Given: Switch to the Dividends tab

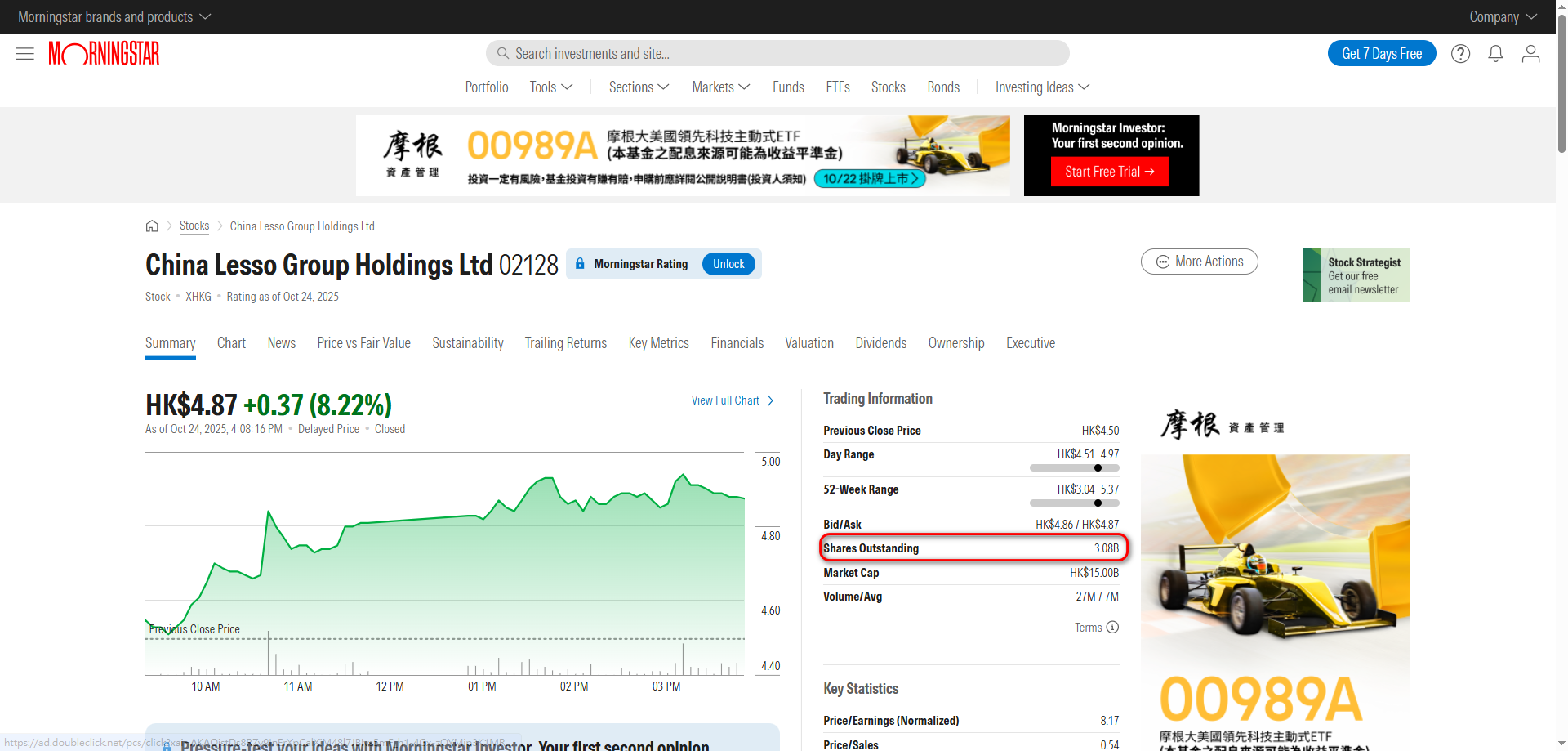Looking at the screenshot, I should pos(880,343).
